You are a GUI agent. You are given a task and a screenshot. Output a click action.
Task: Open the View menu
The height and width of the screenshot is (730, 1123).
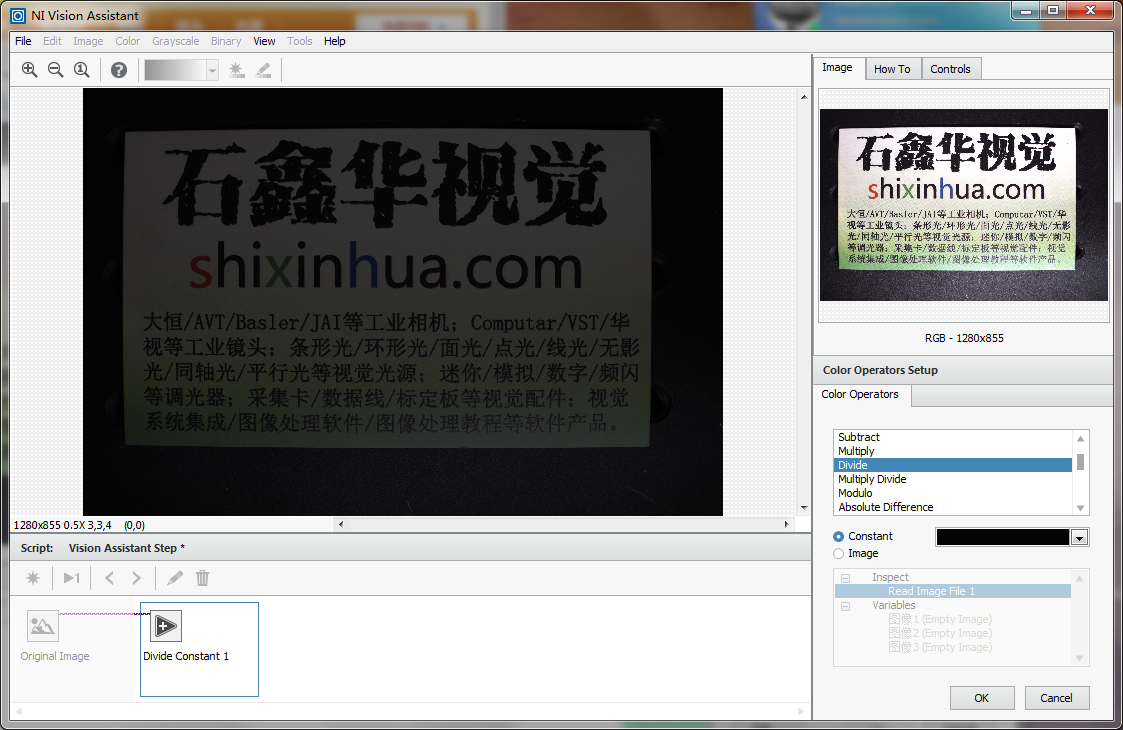tap(264, 41)
